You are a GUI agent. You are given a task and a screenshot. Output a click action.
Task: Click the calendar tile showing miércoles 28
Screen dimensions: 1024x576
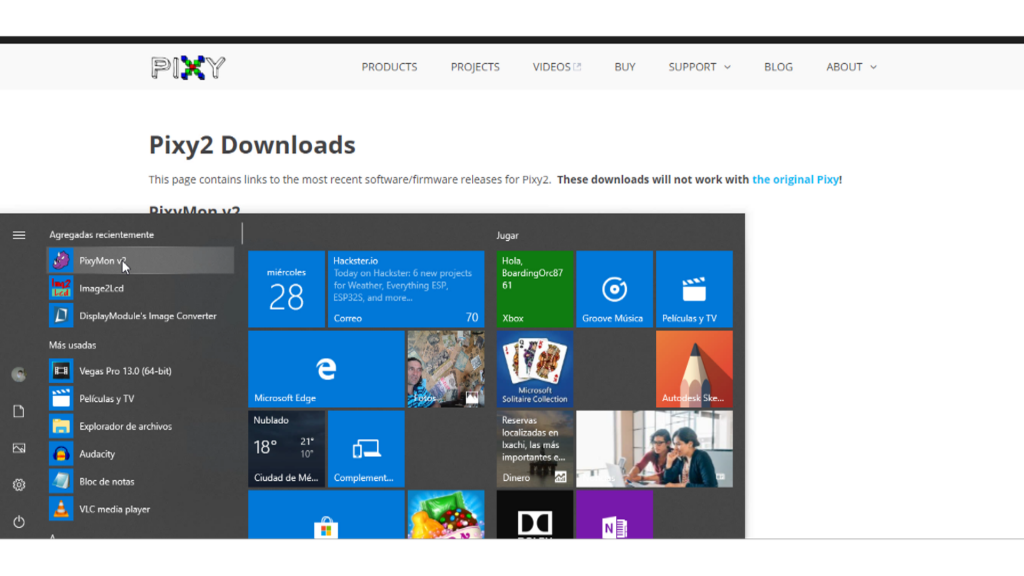click(286, 289)
